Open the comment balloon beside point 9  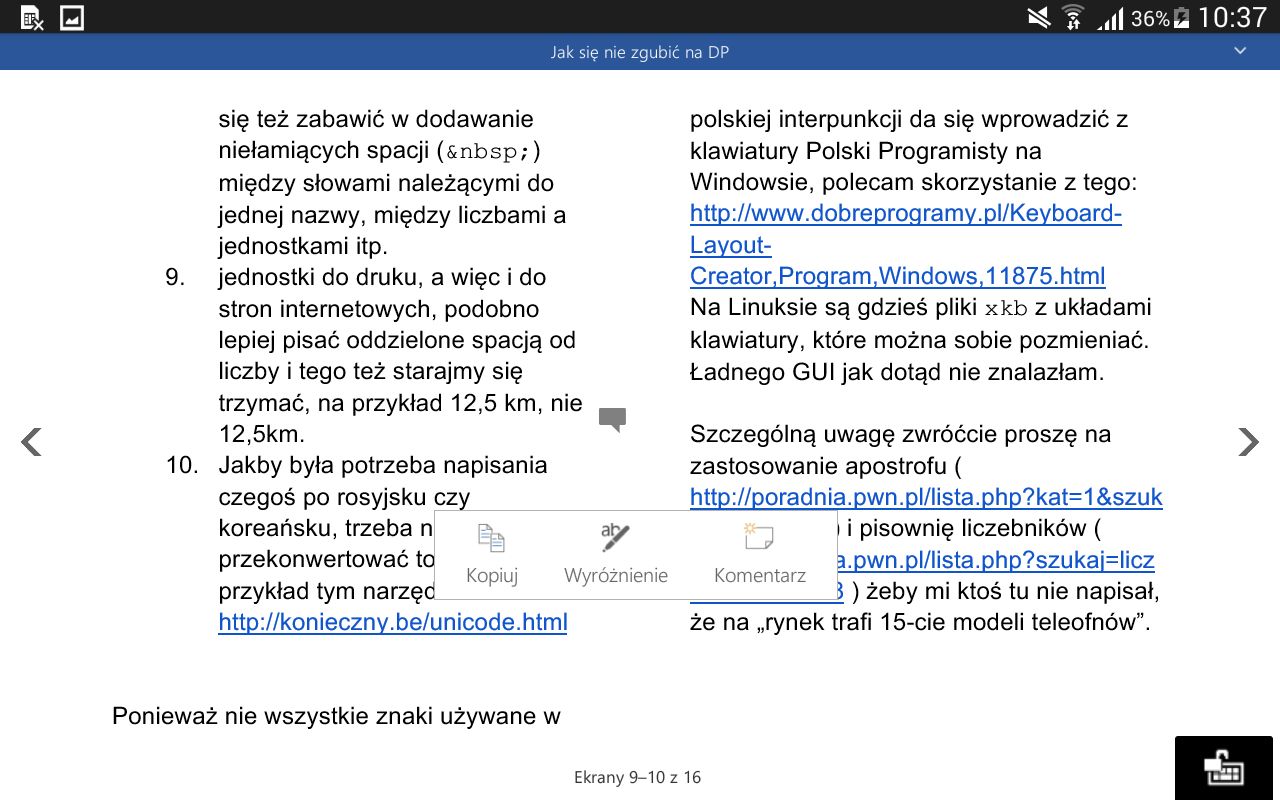coord(612,420)
